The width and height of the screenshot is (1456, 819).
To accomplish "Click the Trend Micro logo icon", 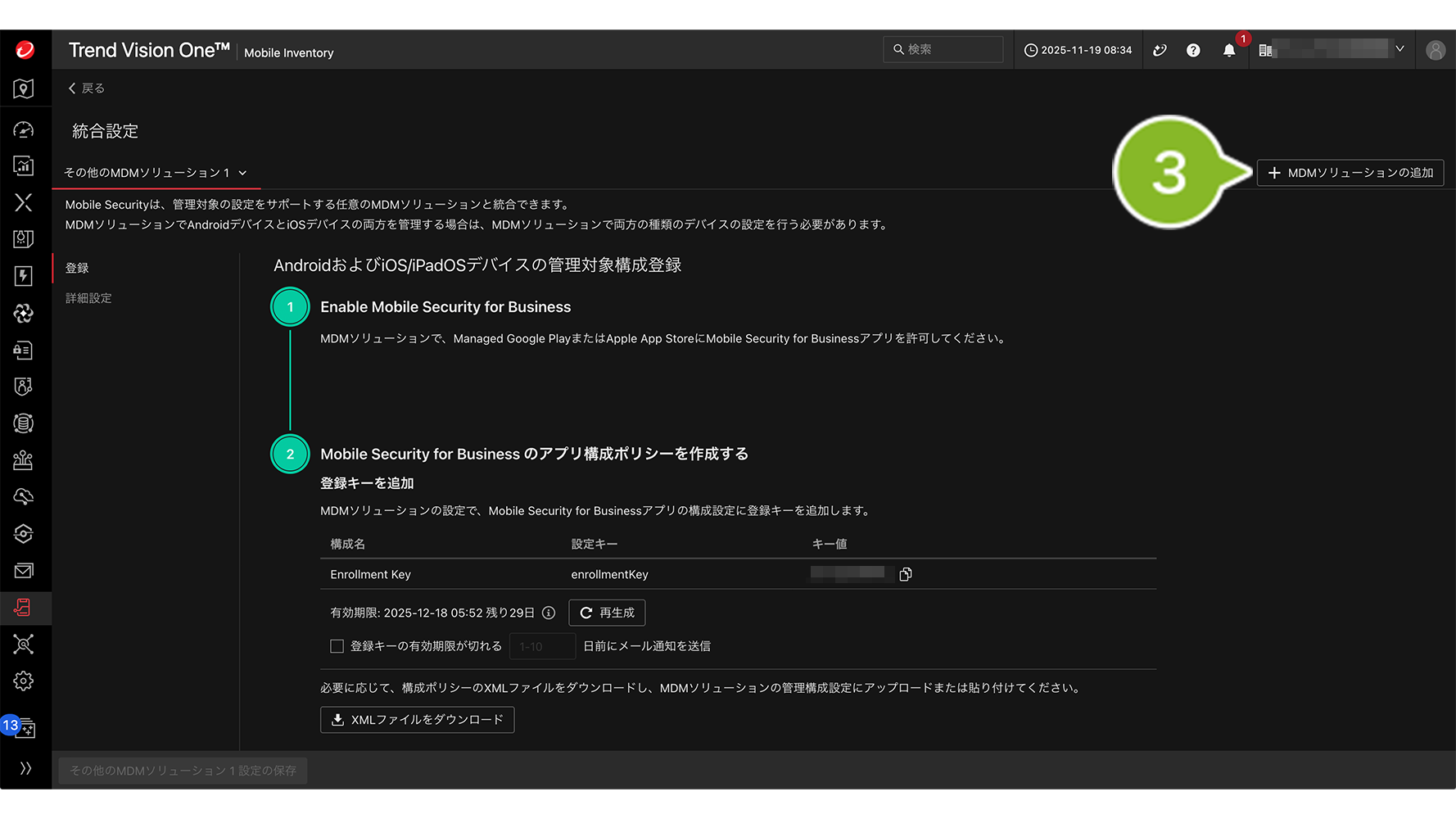I will coord(25,50).
